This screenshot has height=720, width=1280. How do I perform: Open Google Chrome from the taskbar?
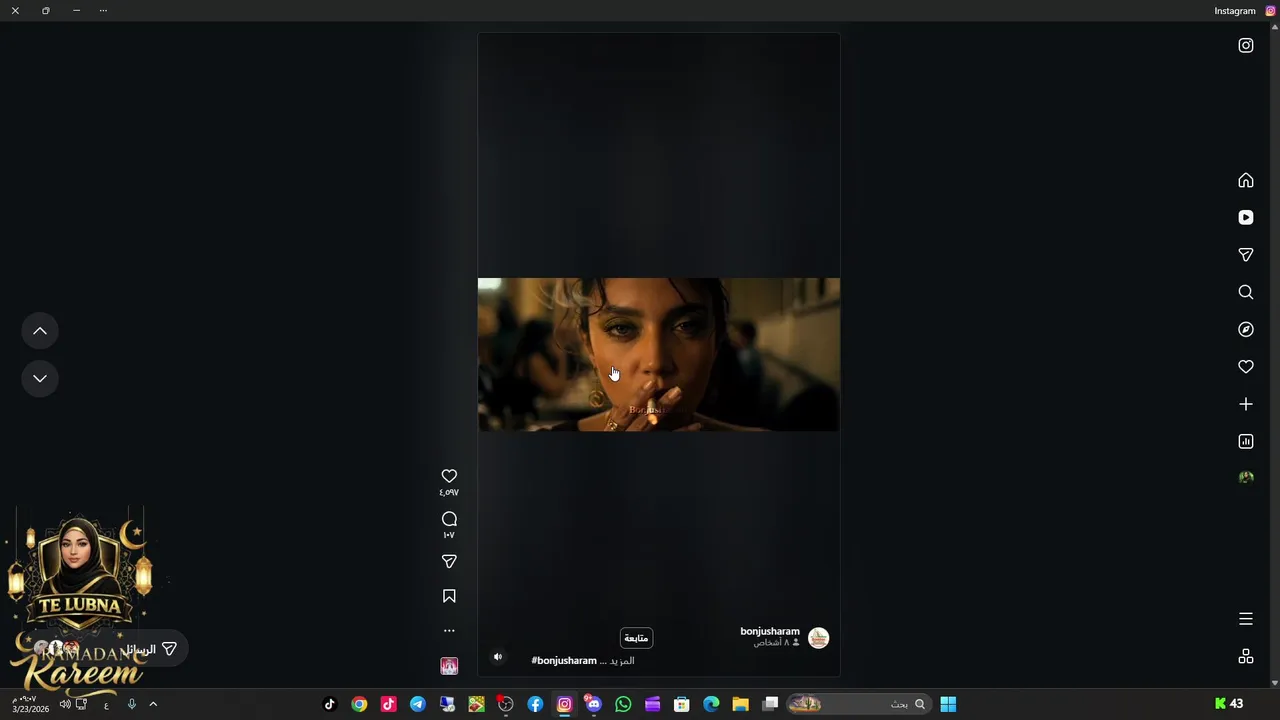pos(359,704)
